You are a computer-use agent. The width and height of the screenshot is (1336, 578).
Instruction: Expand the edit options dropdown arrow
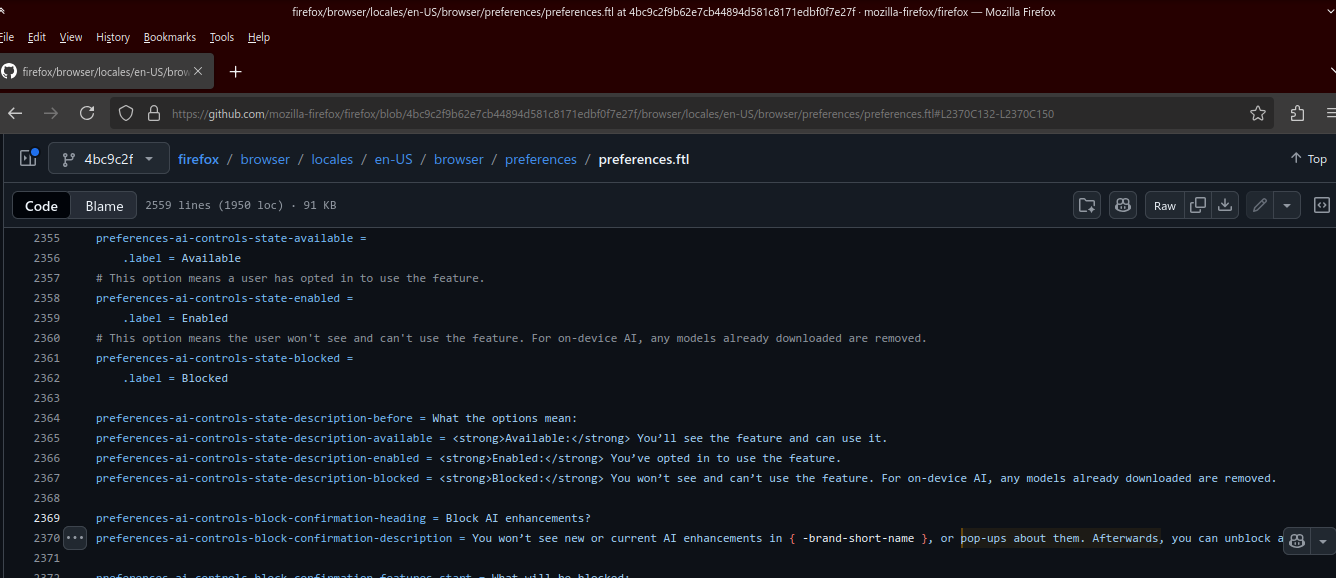click(1287, 205)
